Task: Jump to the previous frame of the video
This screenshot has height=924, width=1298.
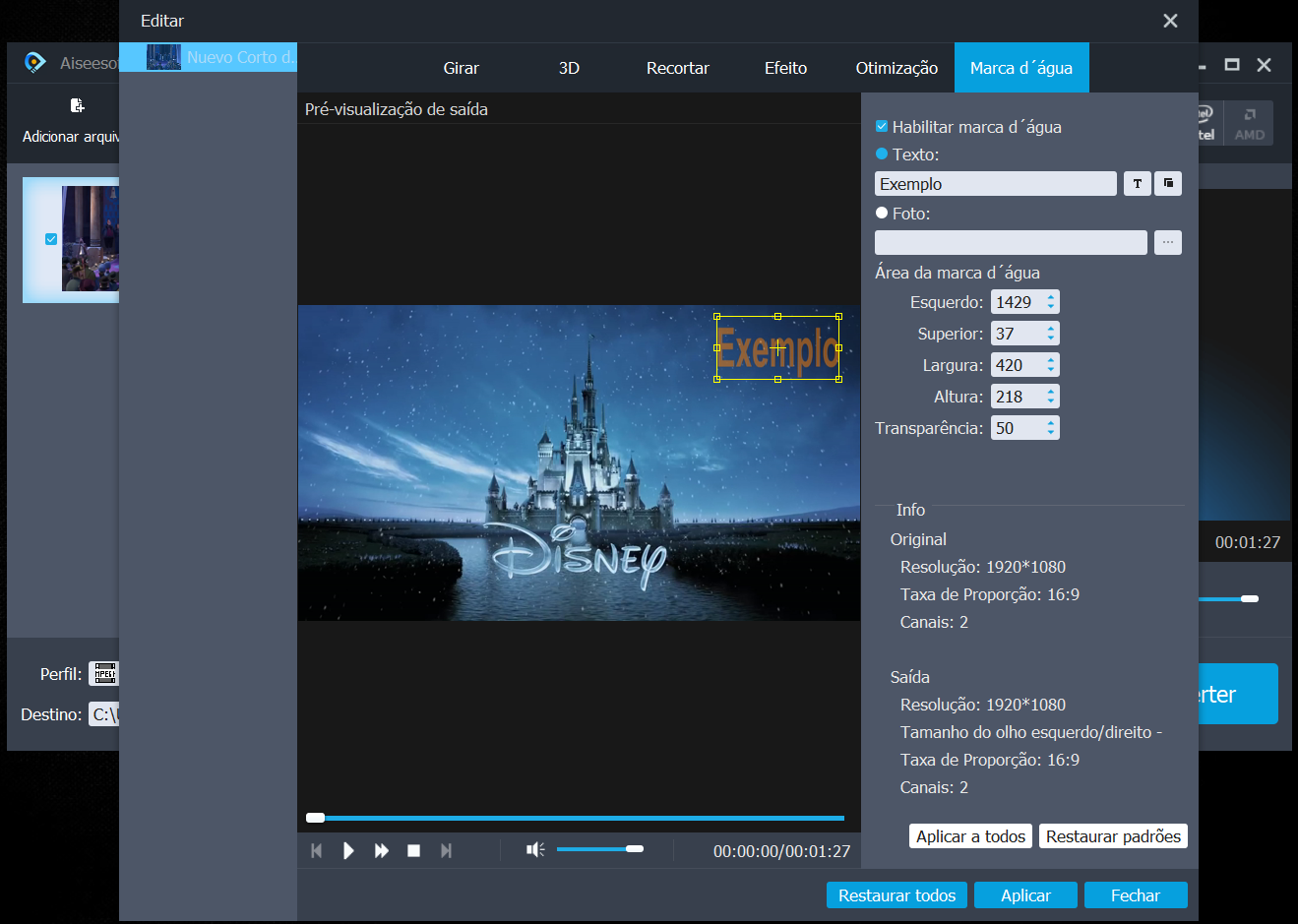Action: click(x=317, y=851)
